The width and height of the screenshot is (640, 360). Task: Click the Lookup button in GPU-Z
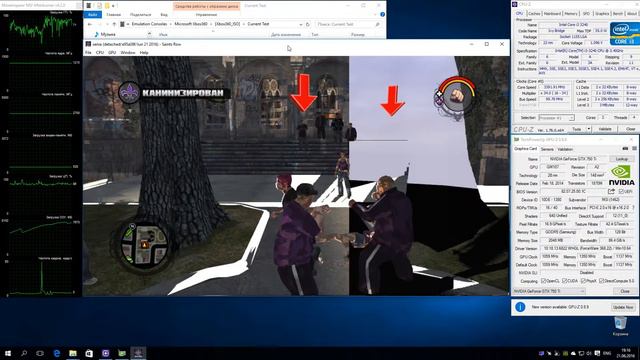click(x=622, y=159)
